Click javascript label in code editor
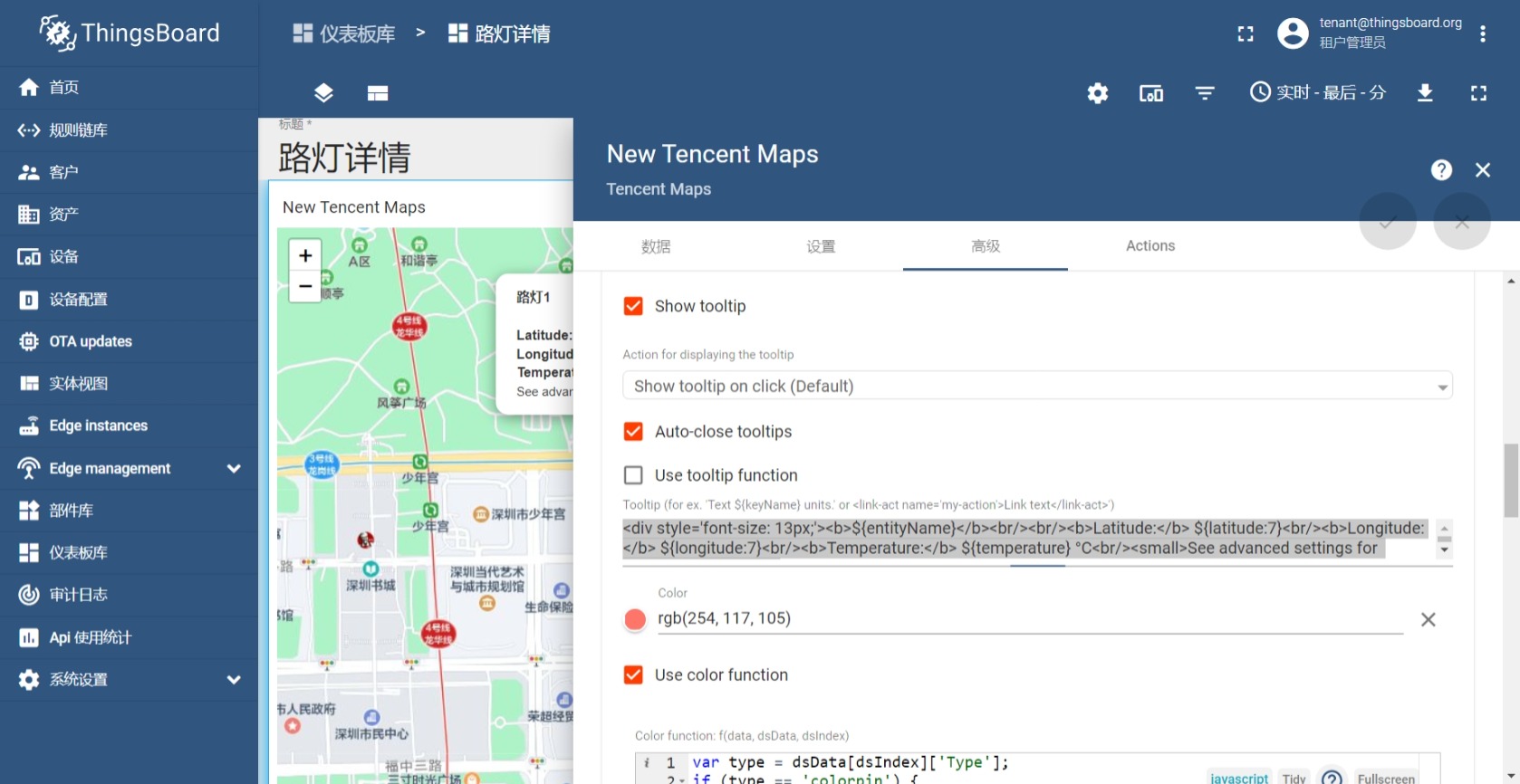The width and height of the screenshot is (1520, 784). pyautogui.click(x=1239, y=778)
